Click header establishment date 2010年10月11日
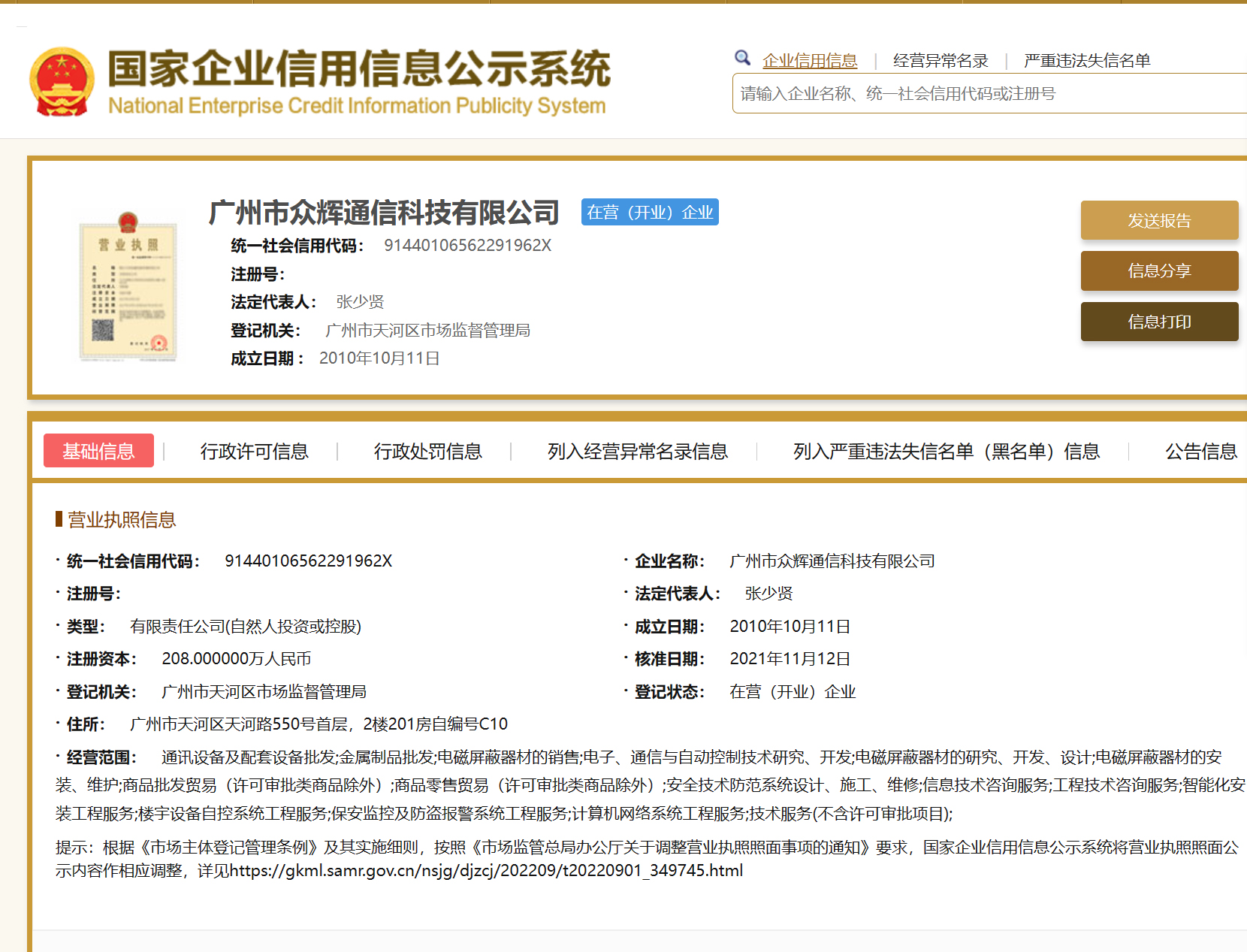The image size is (1247, 952). point(379,358)
